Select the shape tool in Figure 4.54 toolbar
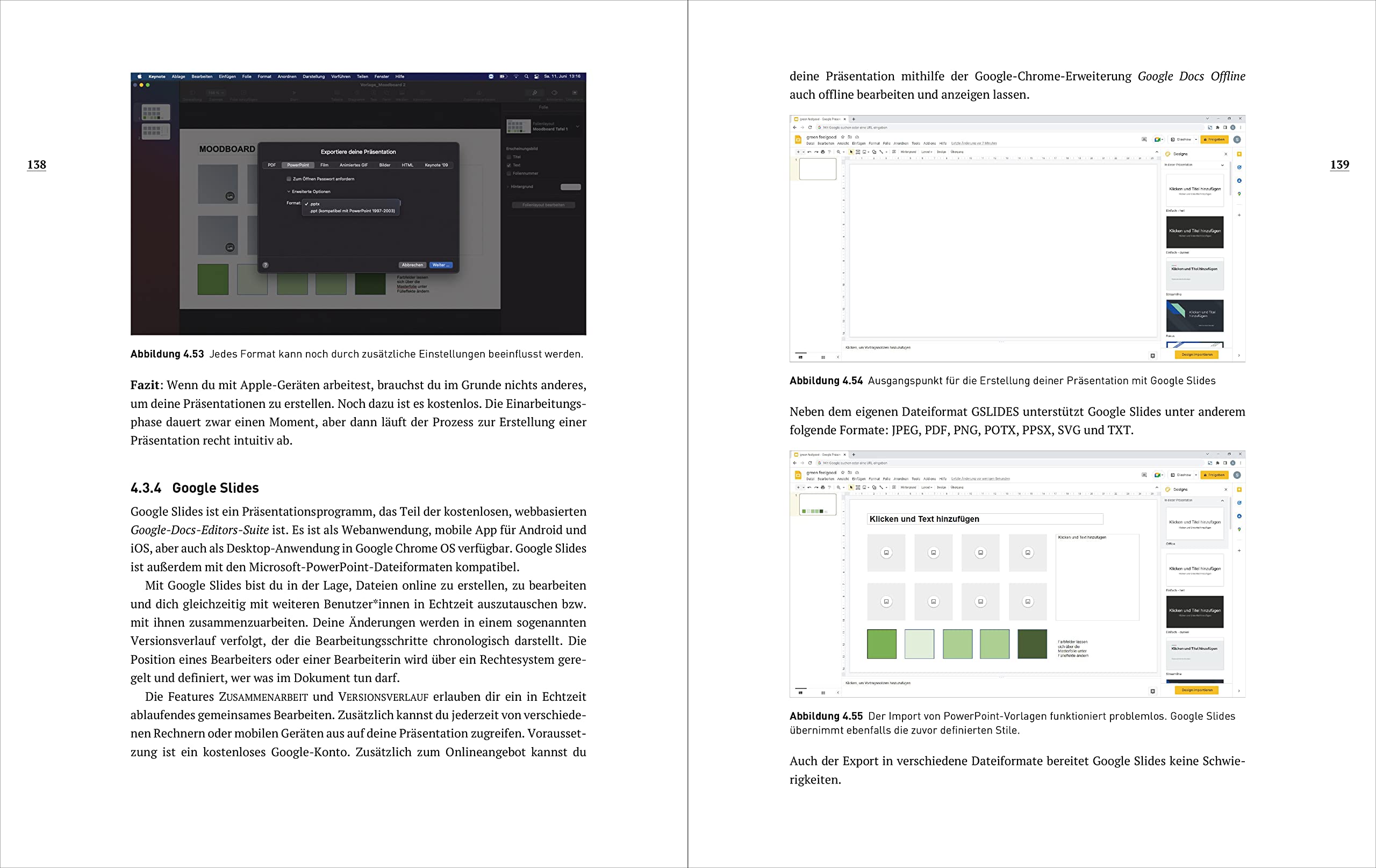 pyautogui.click(x=874, y=152)
